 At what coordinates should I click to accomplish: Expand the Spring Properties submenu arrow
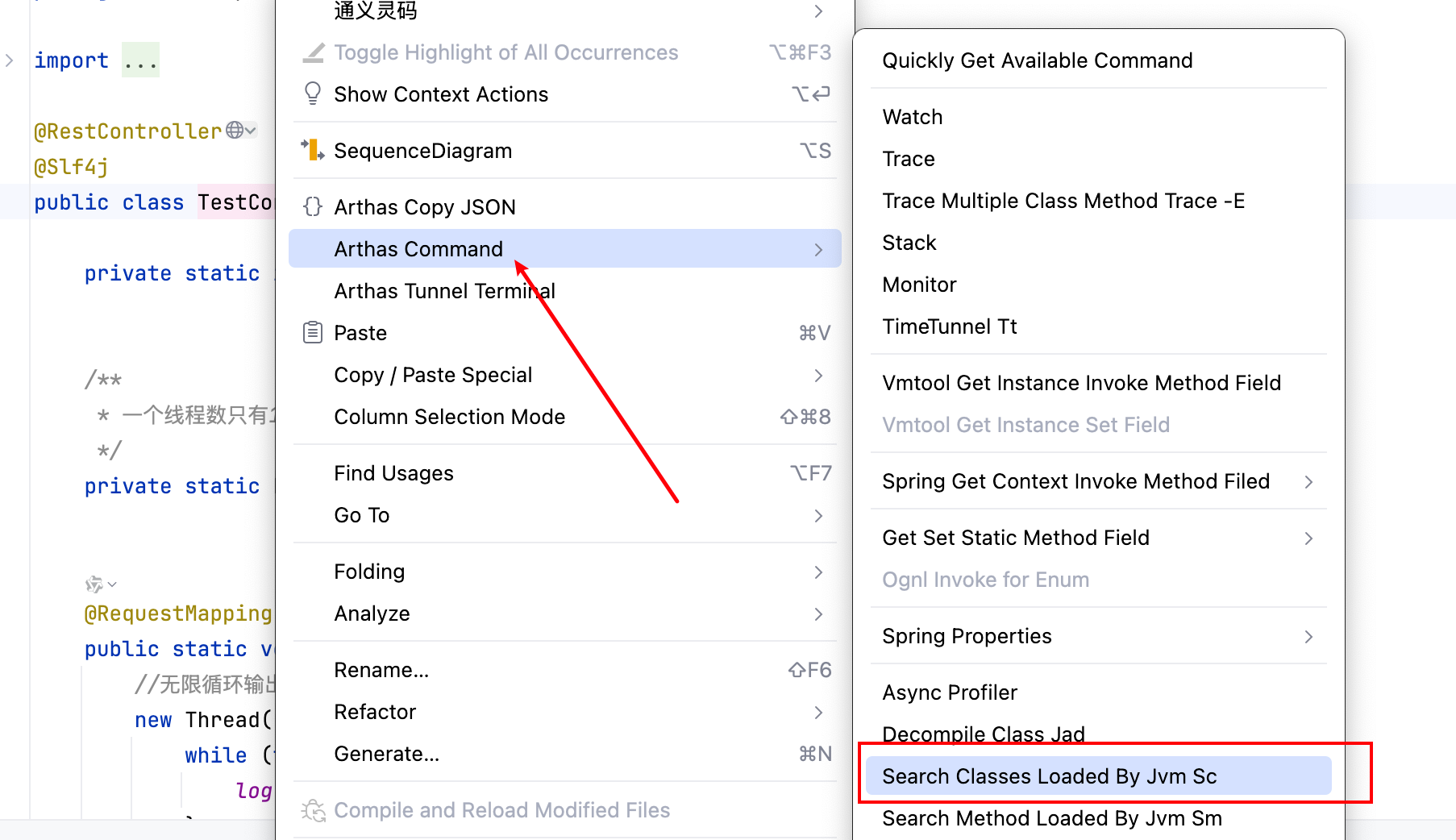[x=1308, y=636]
